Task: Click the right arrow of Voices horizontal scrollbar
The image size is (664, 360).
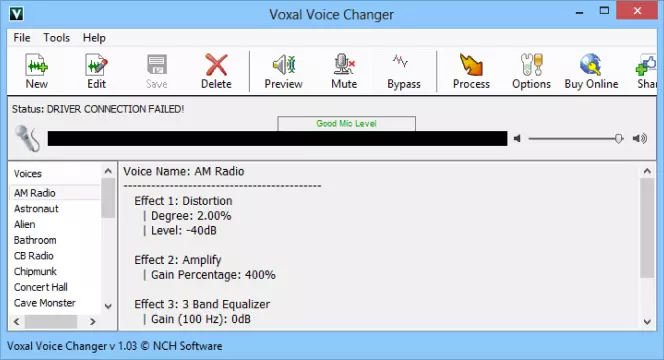Action: 92,321
